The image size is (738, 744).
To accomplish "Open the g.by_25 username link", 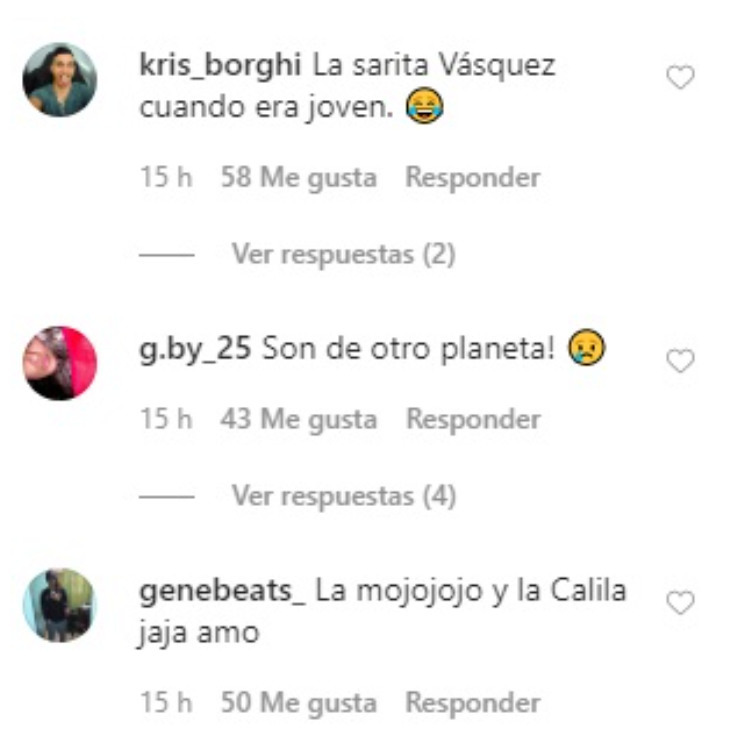I will (195, 350).
